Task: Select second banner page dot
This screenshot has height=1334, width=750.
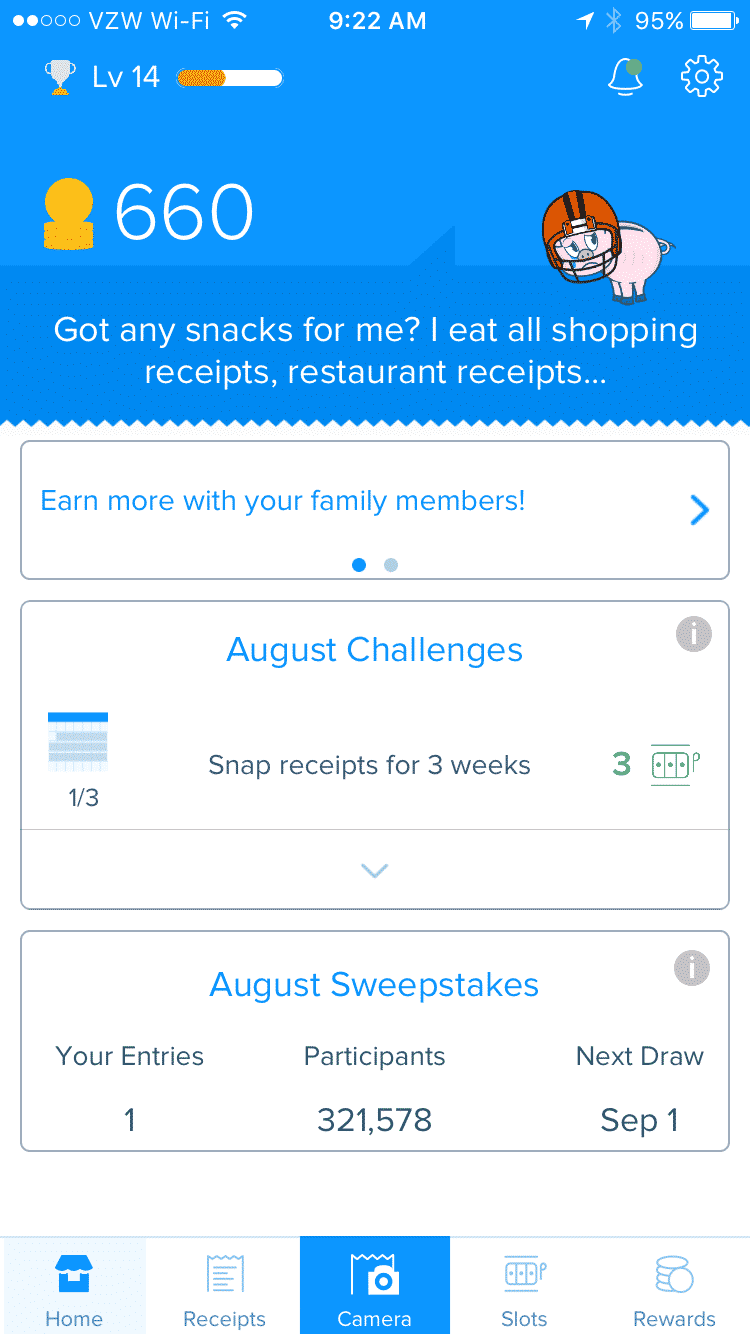Action: pos(391,565)
